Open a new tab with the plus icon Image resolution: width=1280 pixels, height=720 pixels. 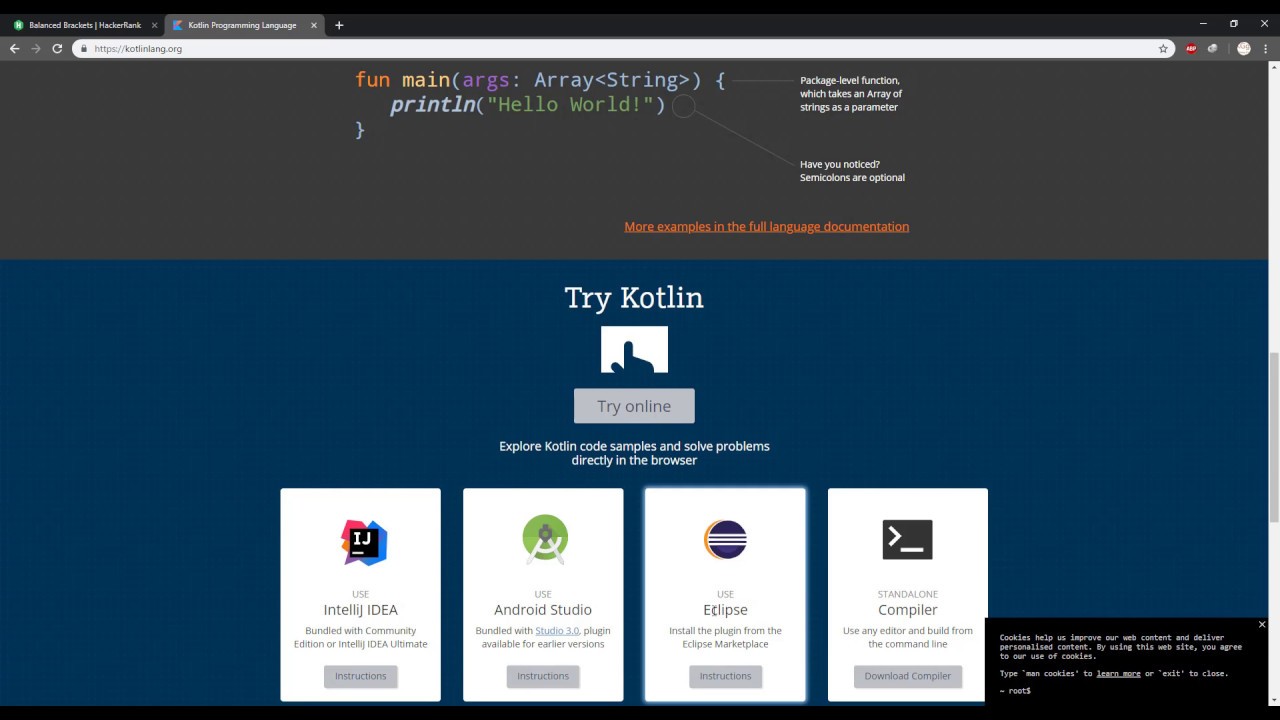(339, 25)
